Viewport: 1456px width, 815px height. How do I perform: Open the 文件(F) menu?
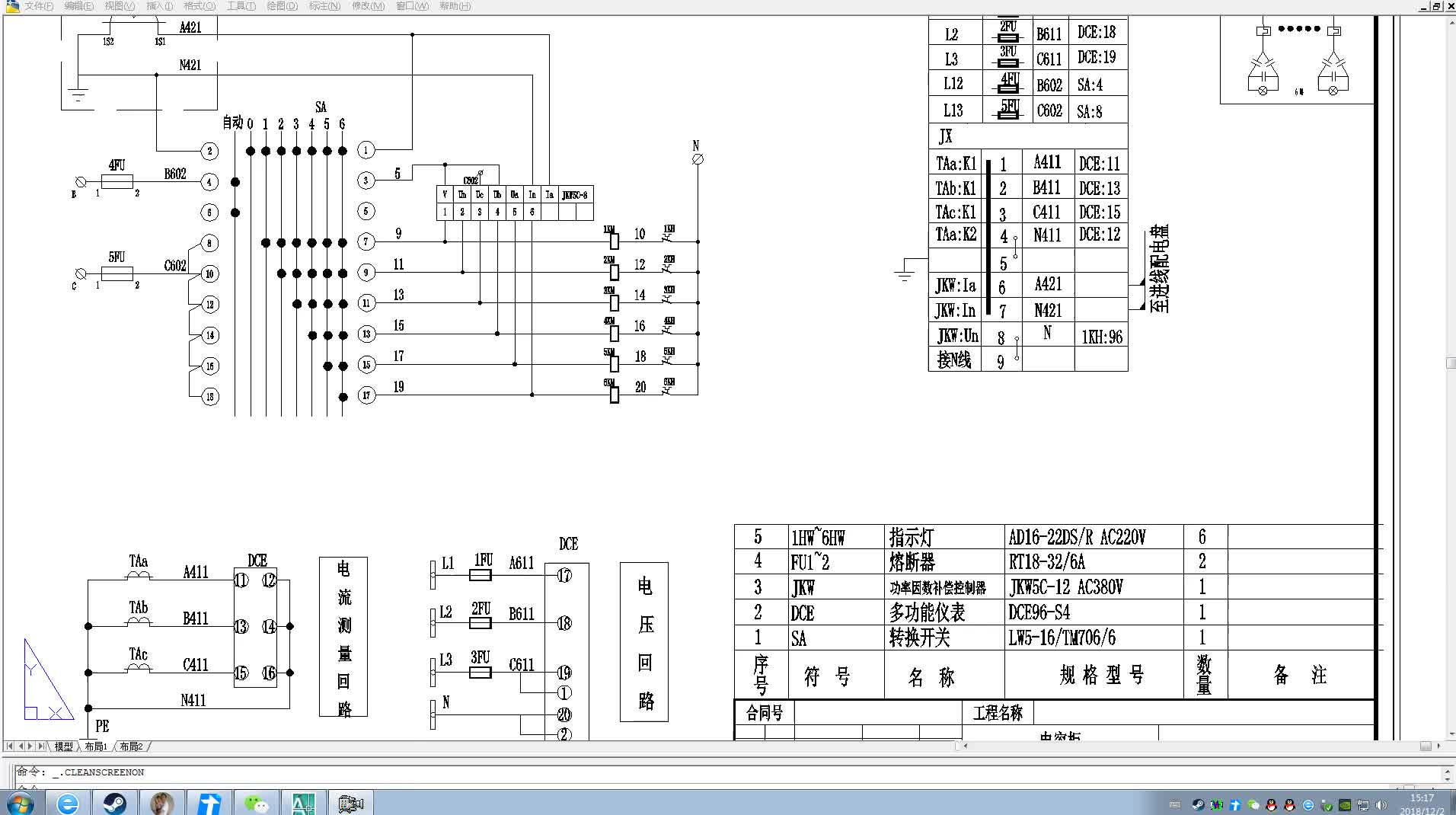[39, 6]
